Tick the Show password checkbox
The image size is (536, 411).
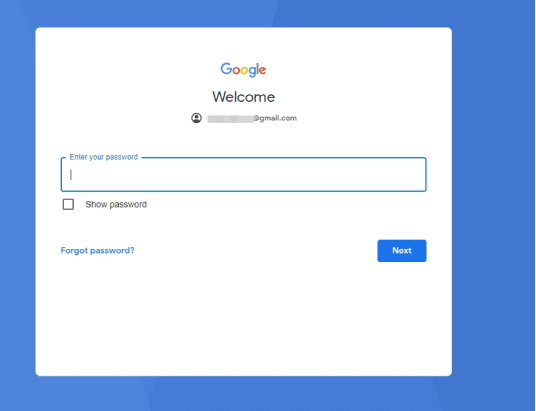pyautogui.click(x=68, y=204)
